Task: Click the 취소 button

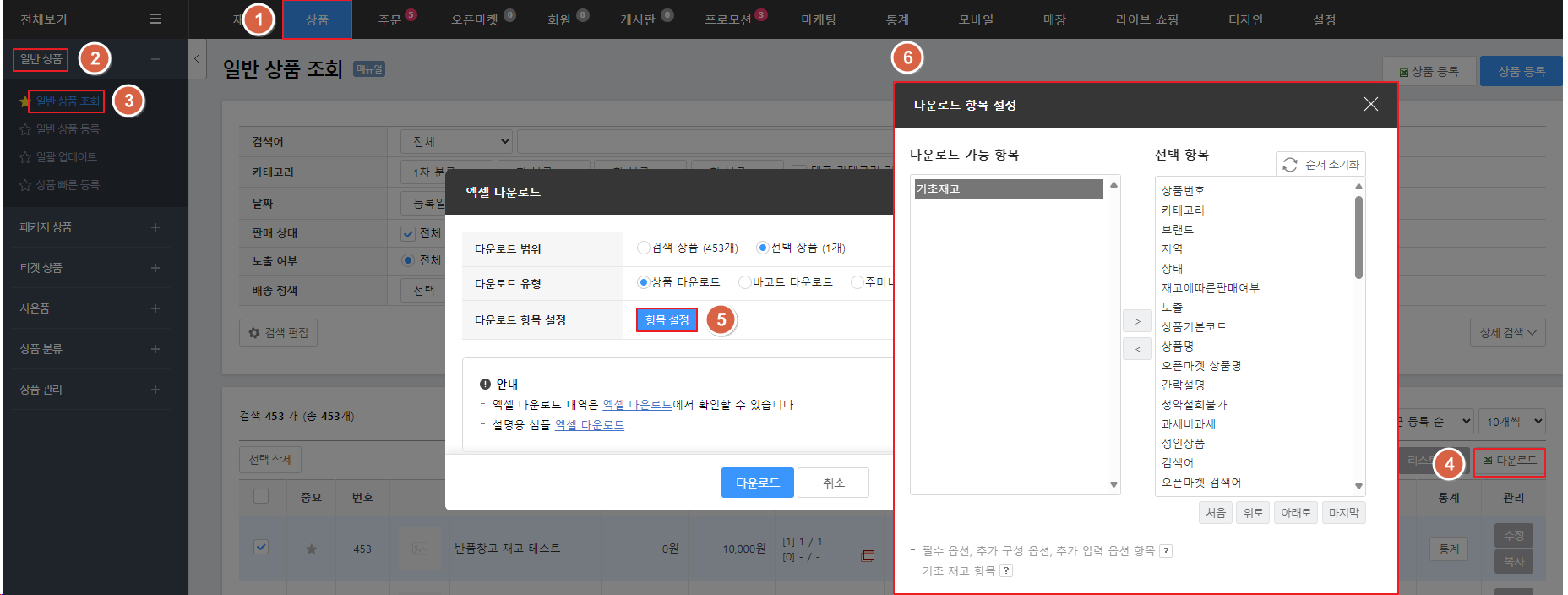Action: coord(833,483)
